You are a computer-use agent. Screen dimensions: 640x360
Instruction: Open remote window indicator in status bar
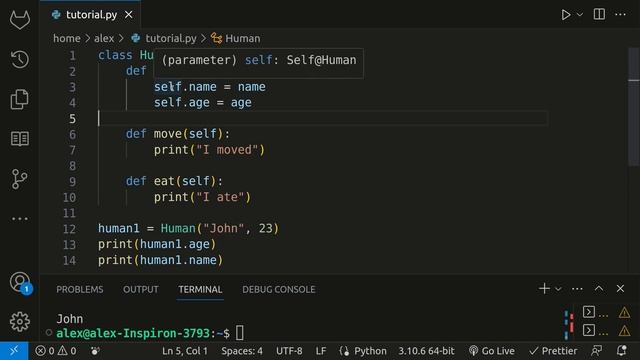(14, 351)
